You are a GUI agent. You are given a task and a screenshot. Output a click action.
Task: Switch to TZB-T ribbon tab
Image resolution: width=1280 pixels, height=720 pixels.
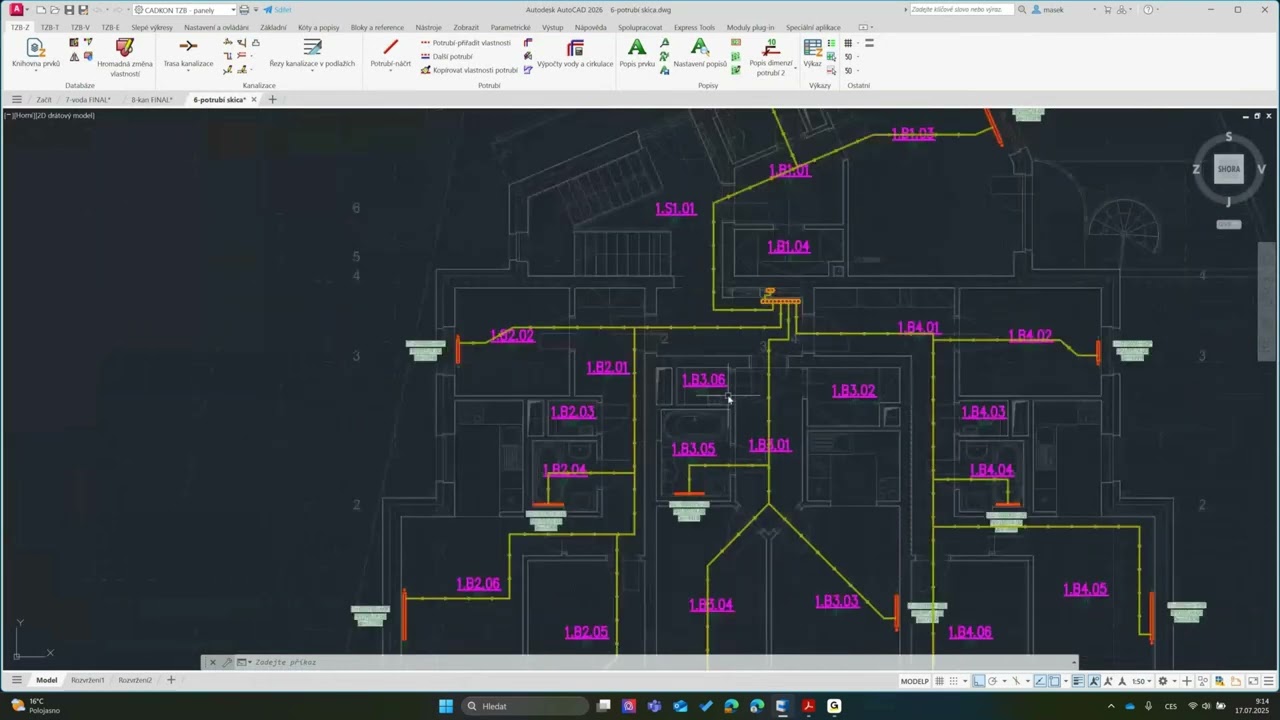point(49,28)
